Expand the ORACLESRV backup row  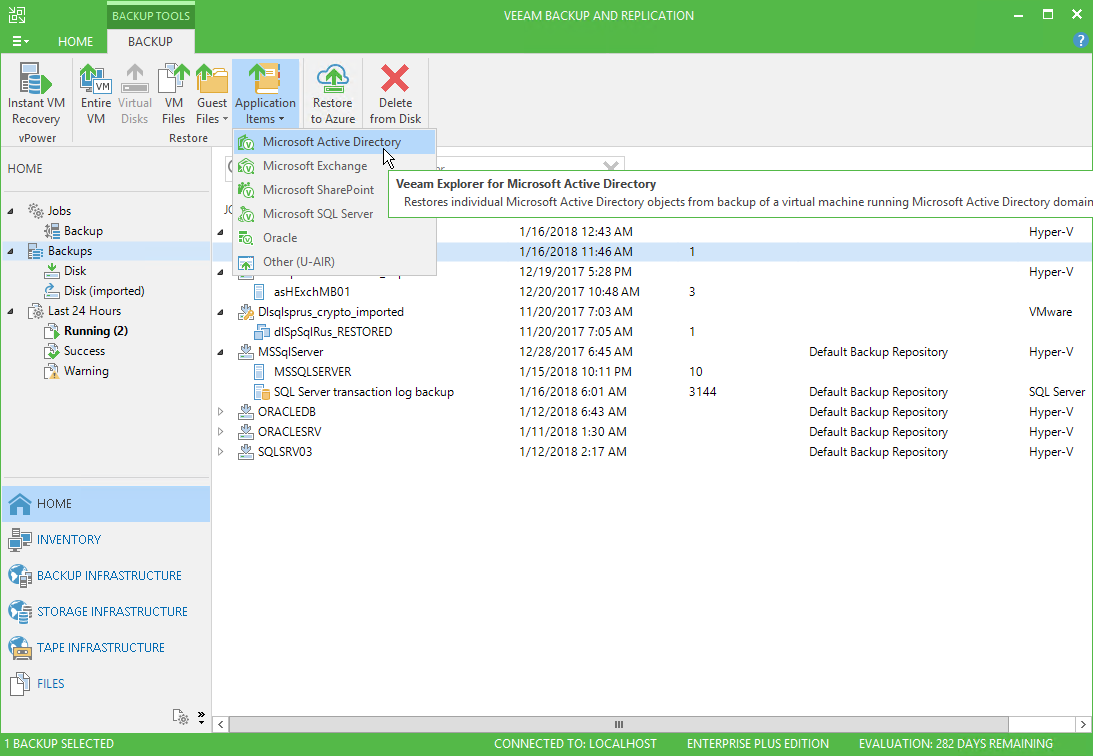tap(220, 432)
